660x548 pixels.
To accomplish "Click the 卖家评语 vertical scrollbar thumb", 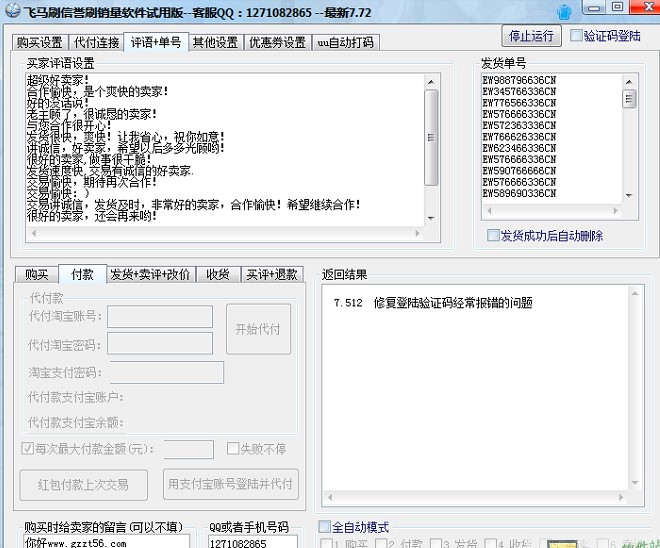I will [x=431, y=137].
